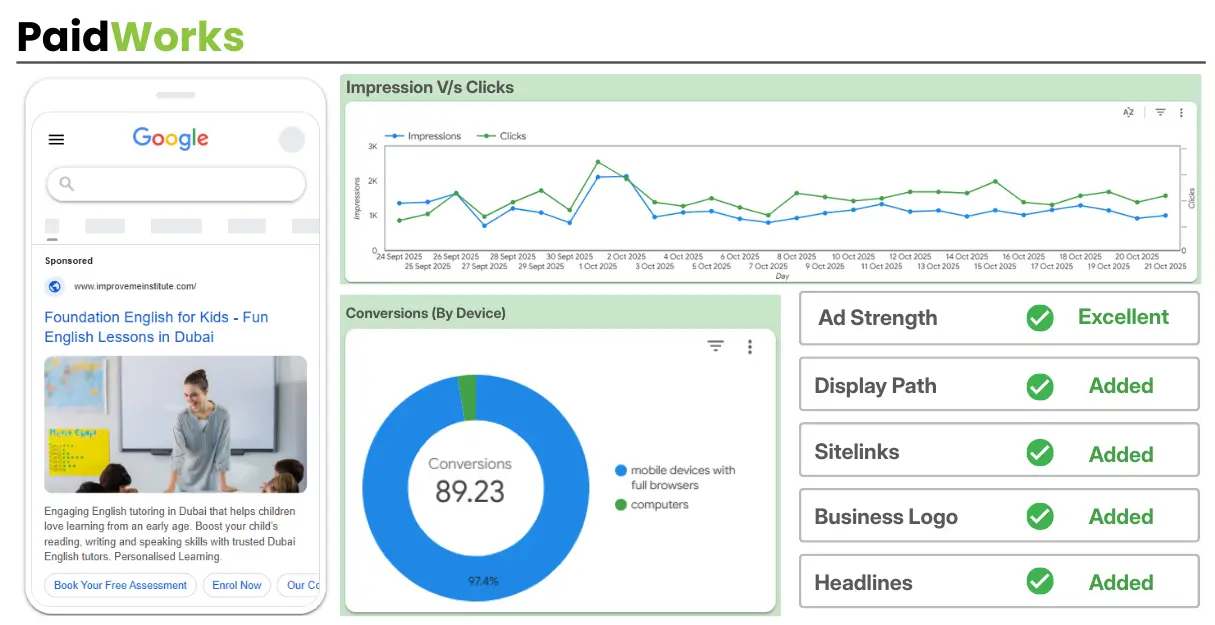Click the Enrol Now button
1215x625 pixels.
pyautogui.click(x=236, y=585)
